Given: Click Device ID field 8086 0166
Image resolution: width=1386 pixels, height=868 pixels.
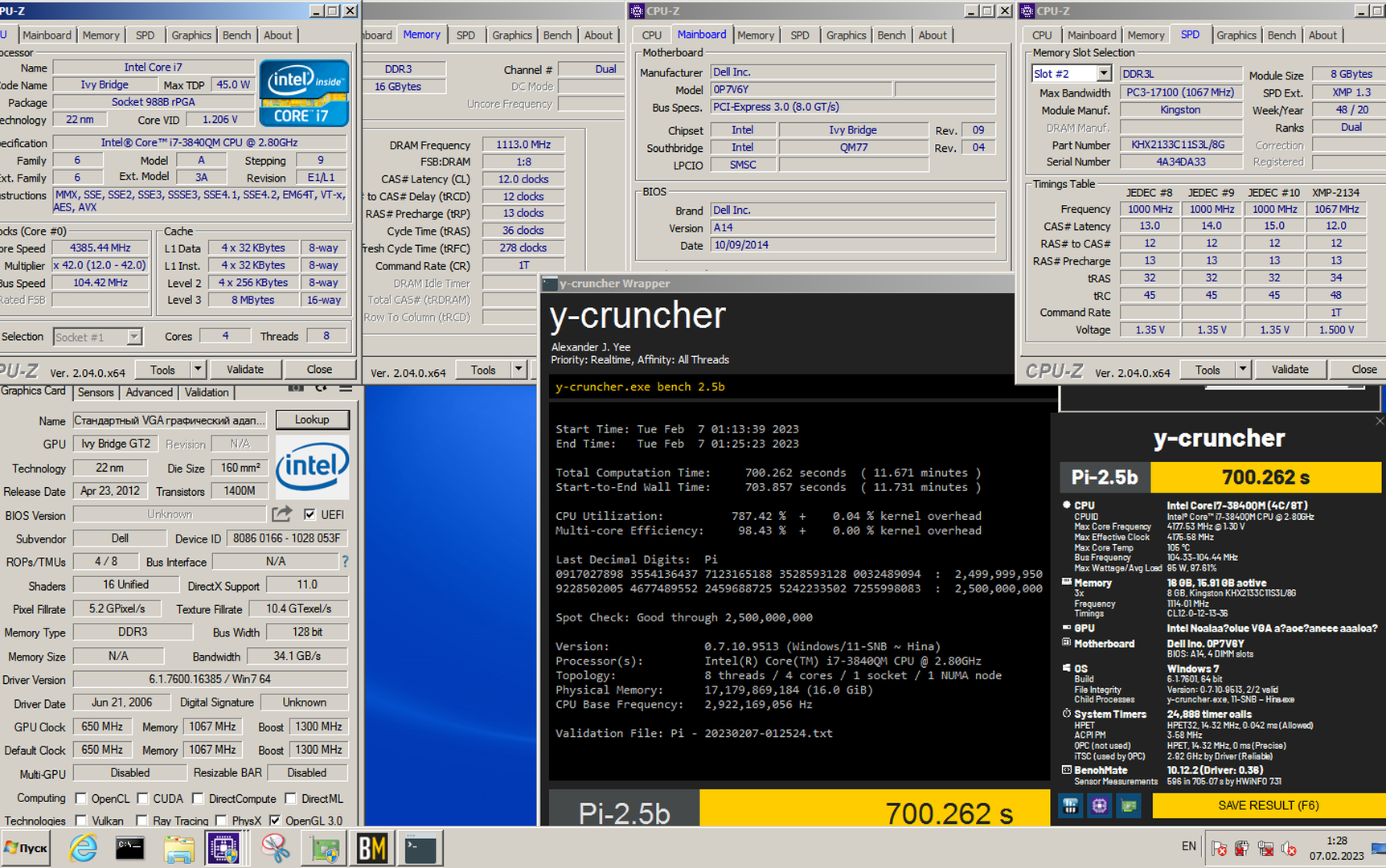Looking at the screenshot, I should 286,538.
